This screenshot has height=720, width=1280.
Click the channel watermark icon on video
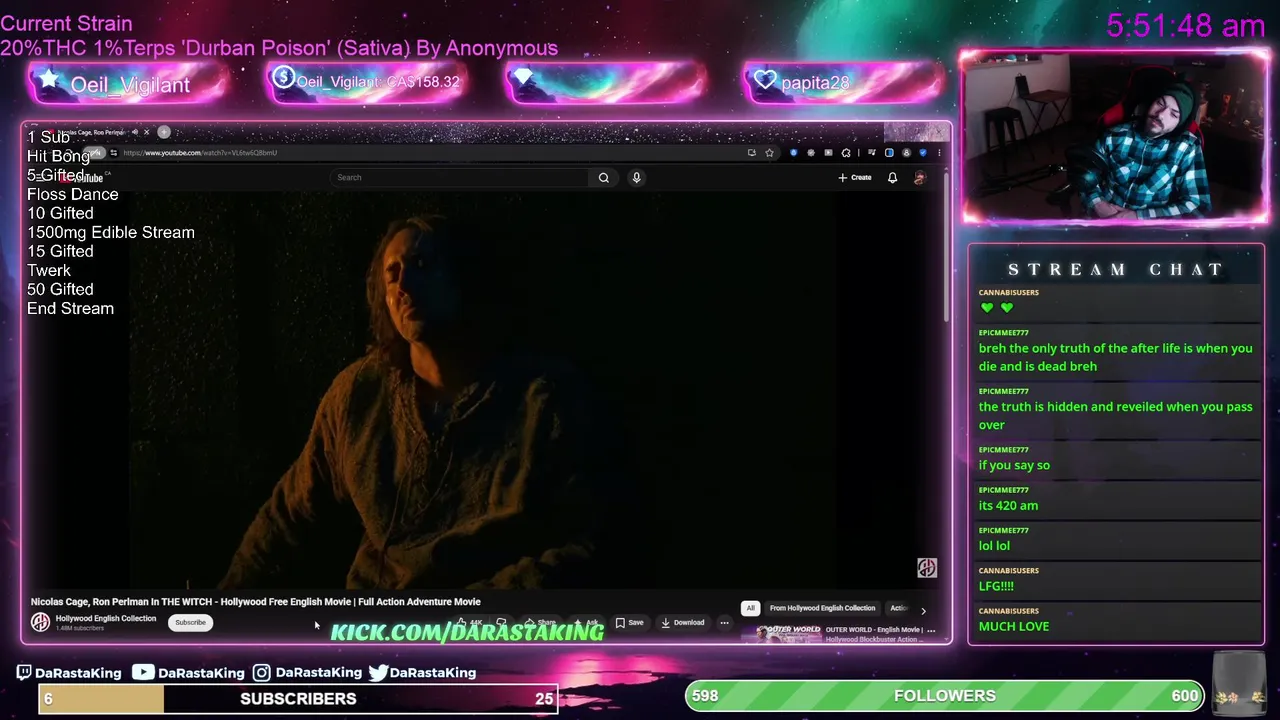pos(927,568)
